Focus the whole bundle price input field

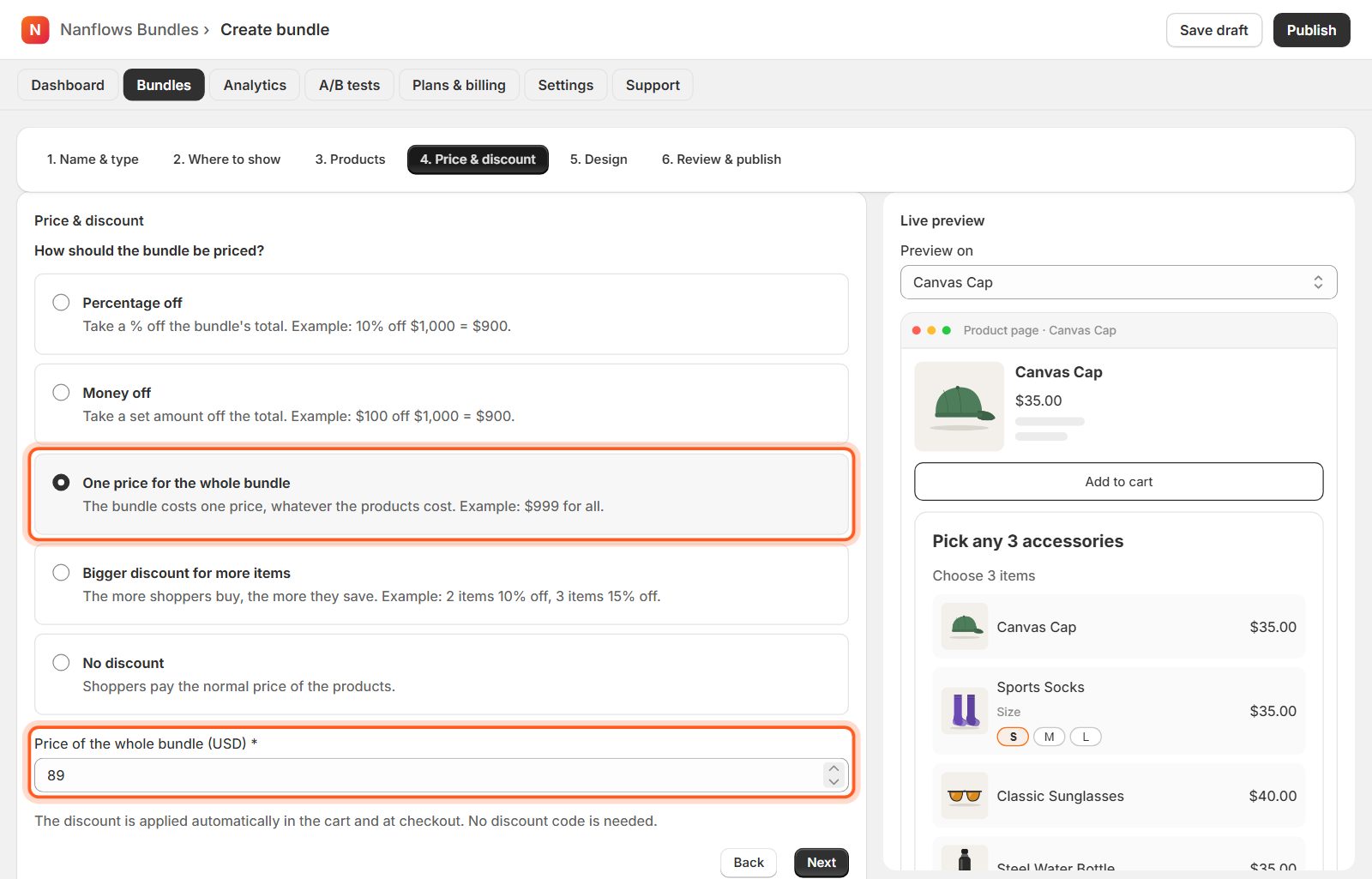point(442,775)
